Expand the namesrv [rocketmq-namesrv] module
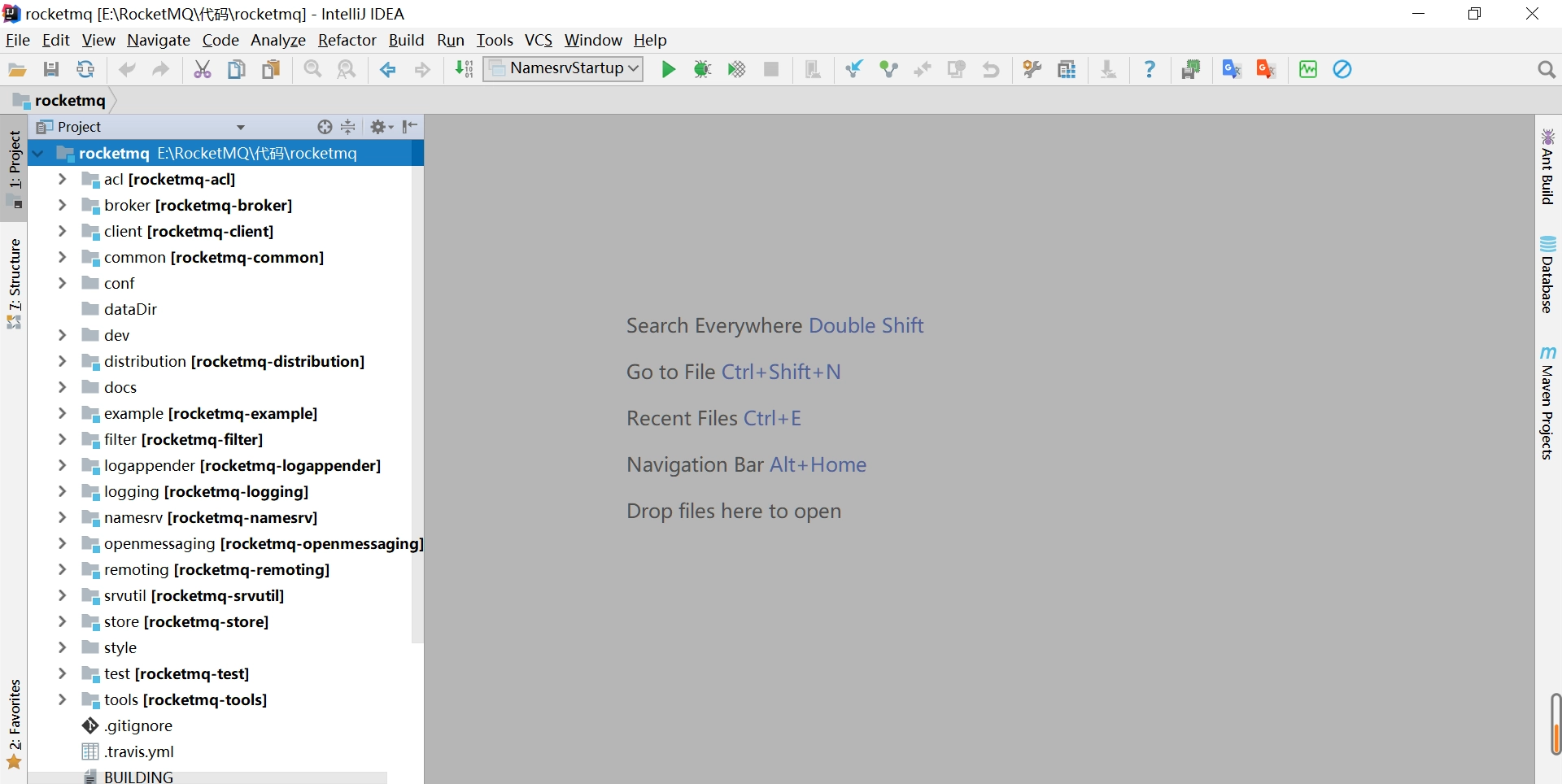Viewport: 1562px width, 784px height. [62, 517]
